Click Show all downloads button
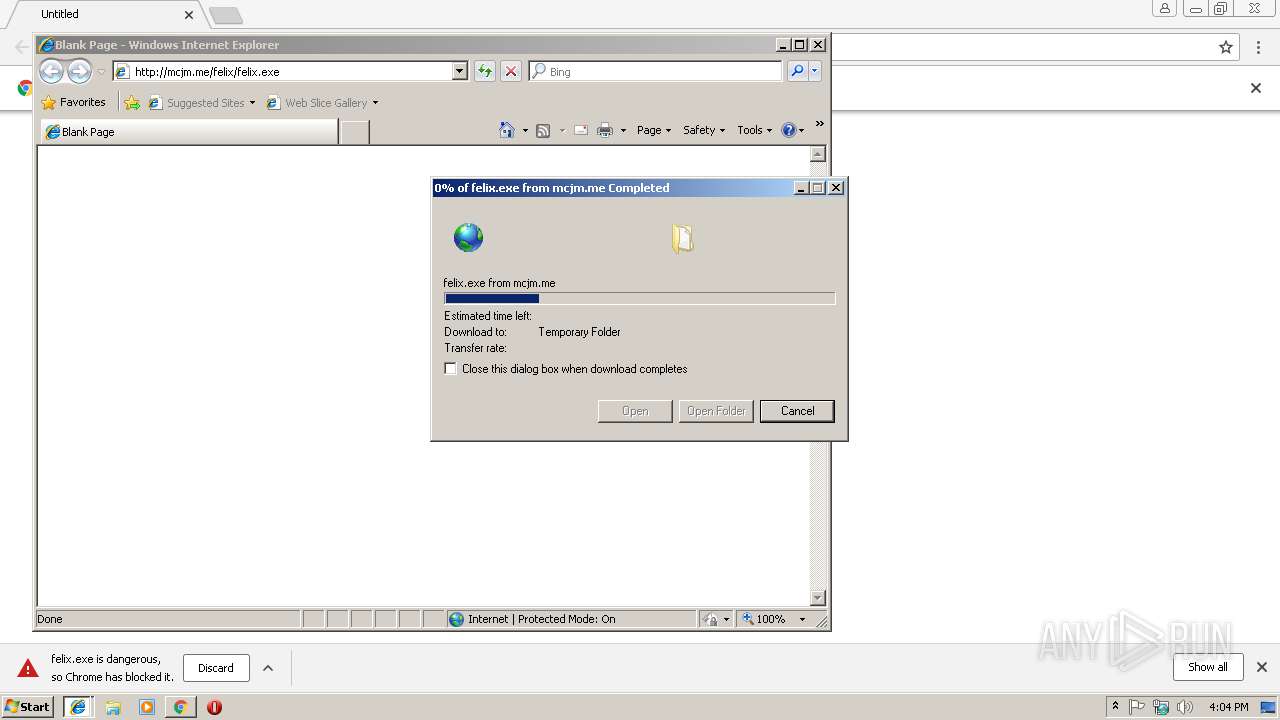 tap(1207, 667)
